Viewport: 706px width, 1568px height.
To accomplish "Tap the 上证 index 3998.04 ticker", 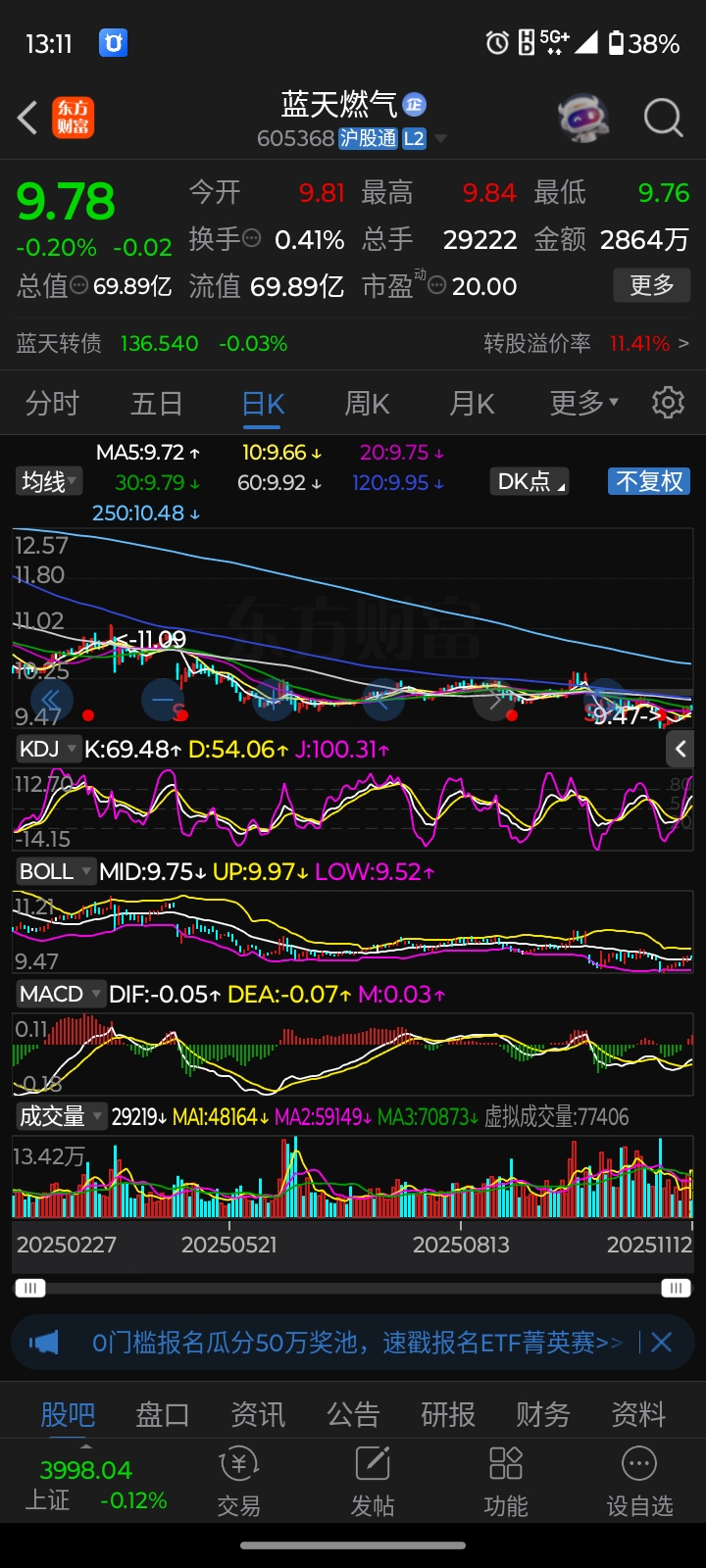I will (94, 1485).
